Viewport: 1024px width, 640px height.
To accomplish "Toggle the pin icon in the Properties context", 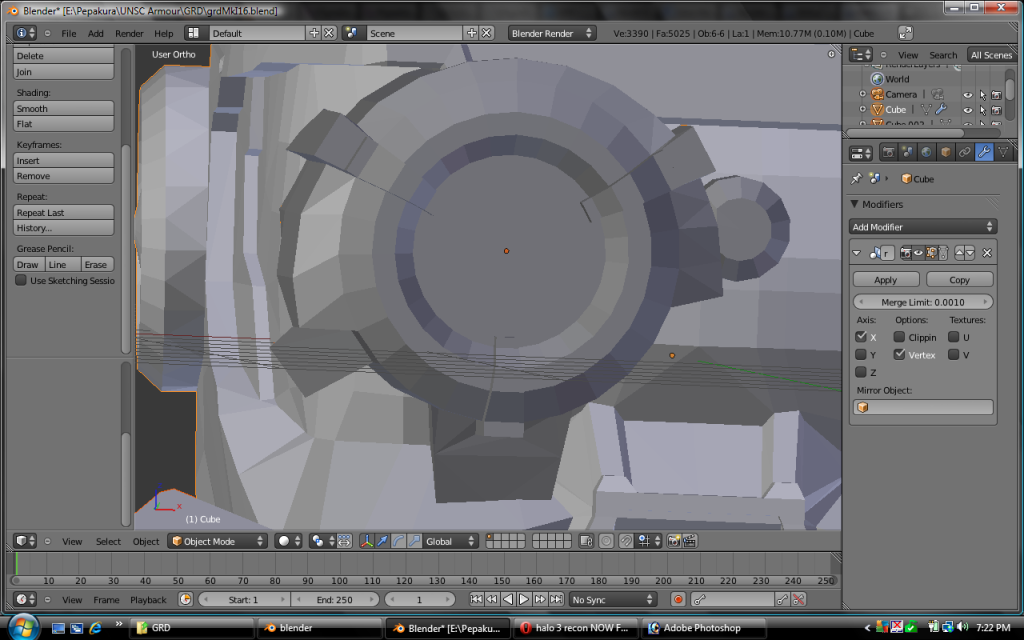I will (856, 178).
